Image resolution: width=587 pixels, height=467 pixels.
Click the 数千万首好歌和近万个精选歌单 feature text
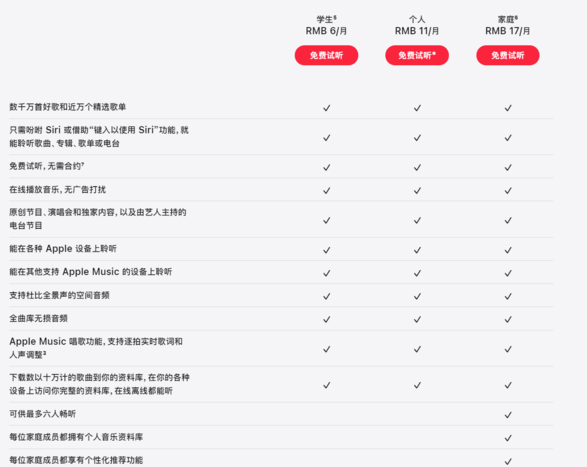(x=67, y=107)
